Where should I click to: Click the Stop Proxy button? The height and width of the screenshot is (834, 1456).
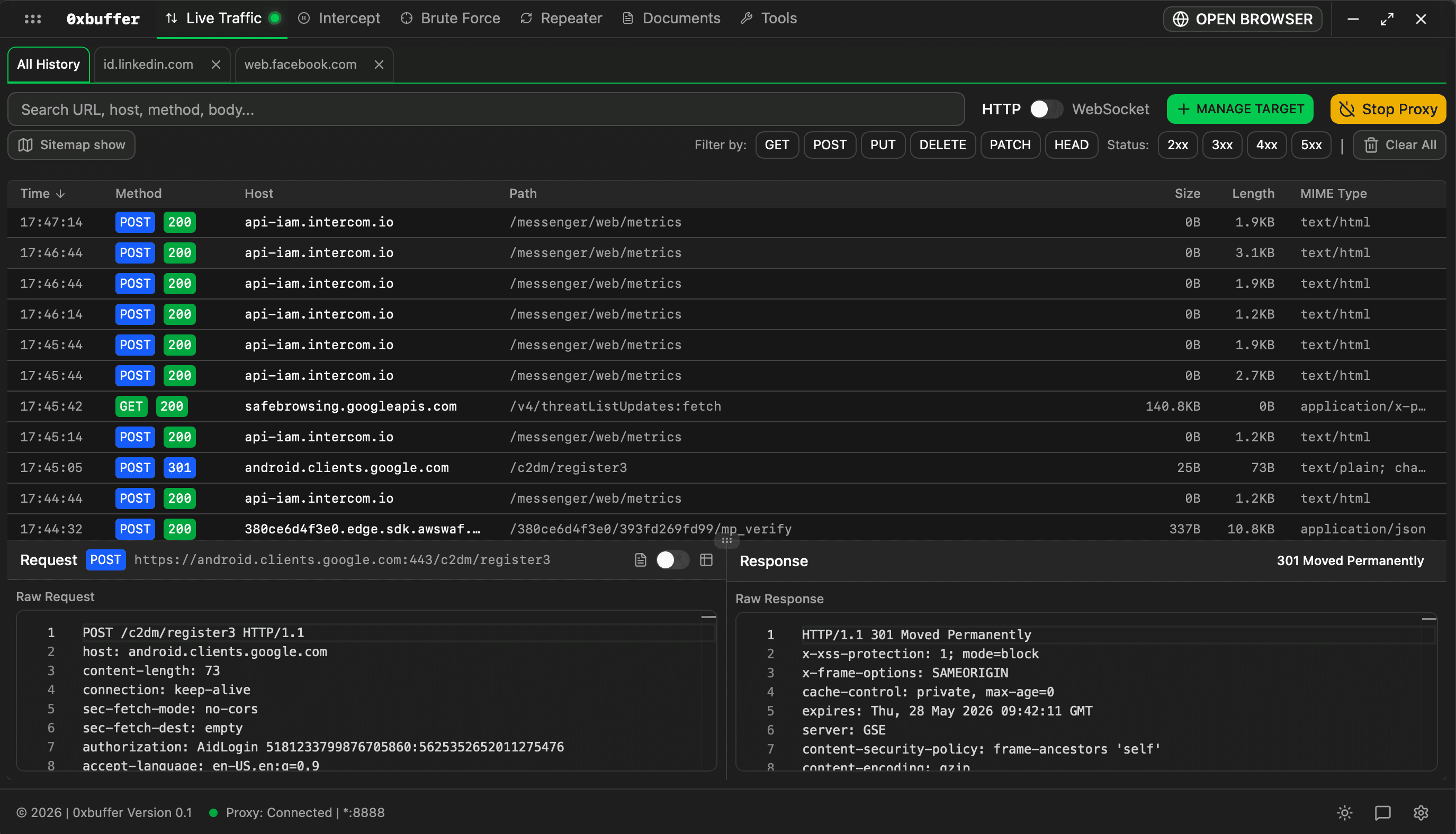pos(1388,110)
